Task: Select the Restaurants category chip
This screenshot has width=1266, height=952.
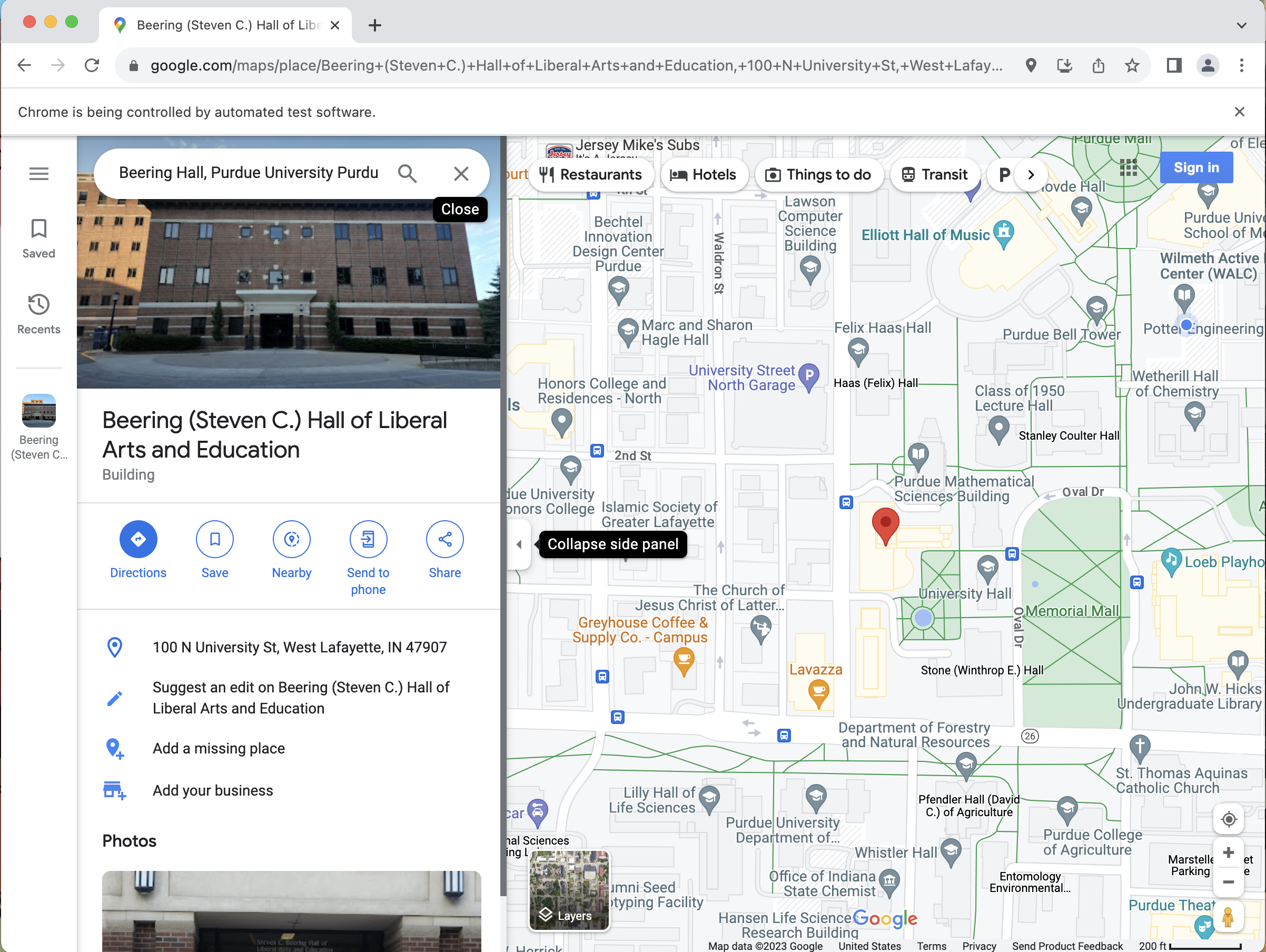Action: (590, 174)
